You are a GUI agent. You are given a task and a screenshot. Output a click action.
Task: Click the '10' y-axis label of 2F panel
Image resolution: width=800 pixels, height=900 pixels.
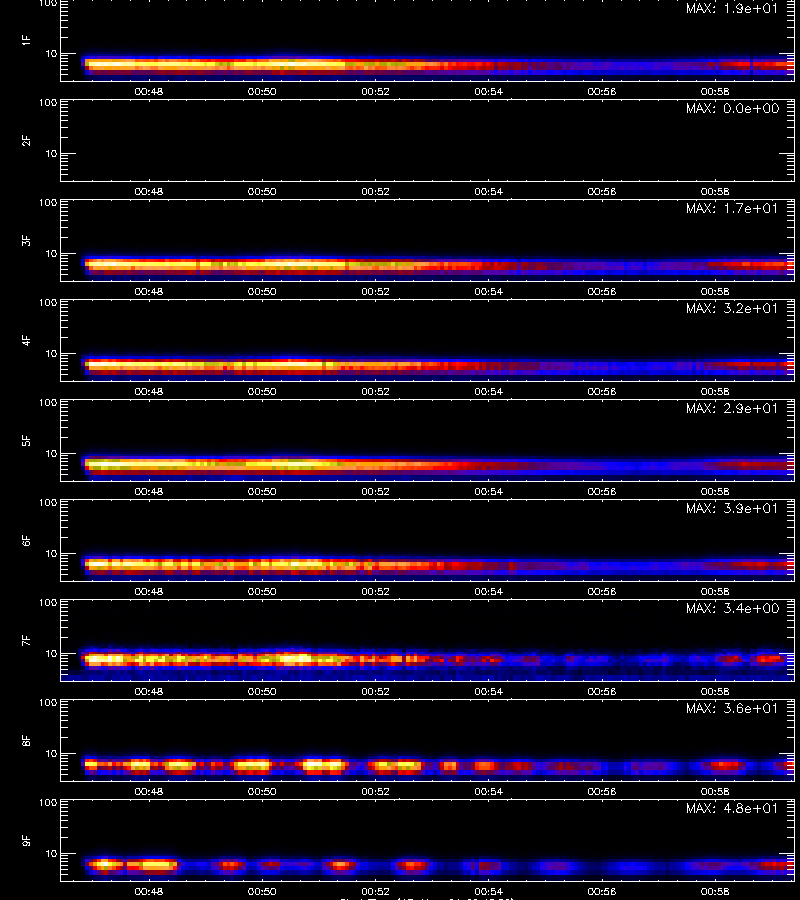(x=51, y=153)
